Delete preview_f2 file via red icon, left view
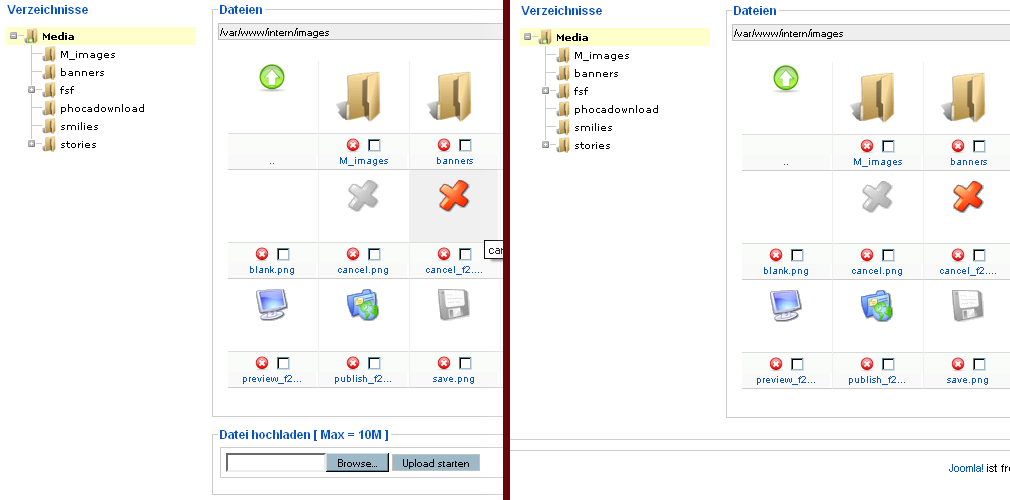The image size is (1010, 500). tap(262, 363)
